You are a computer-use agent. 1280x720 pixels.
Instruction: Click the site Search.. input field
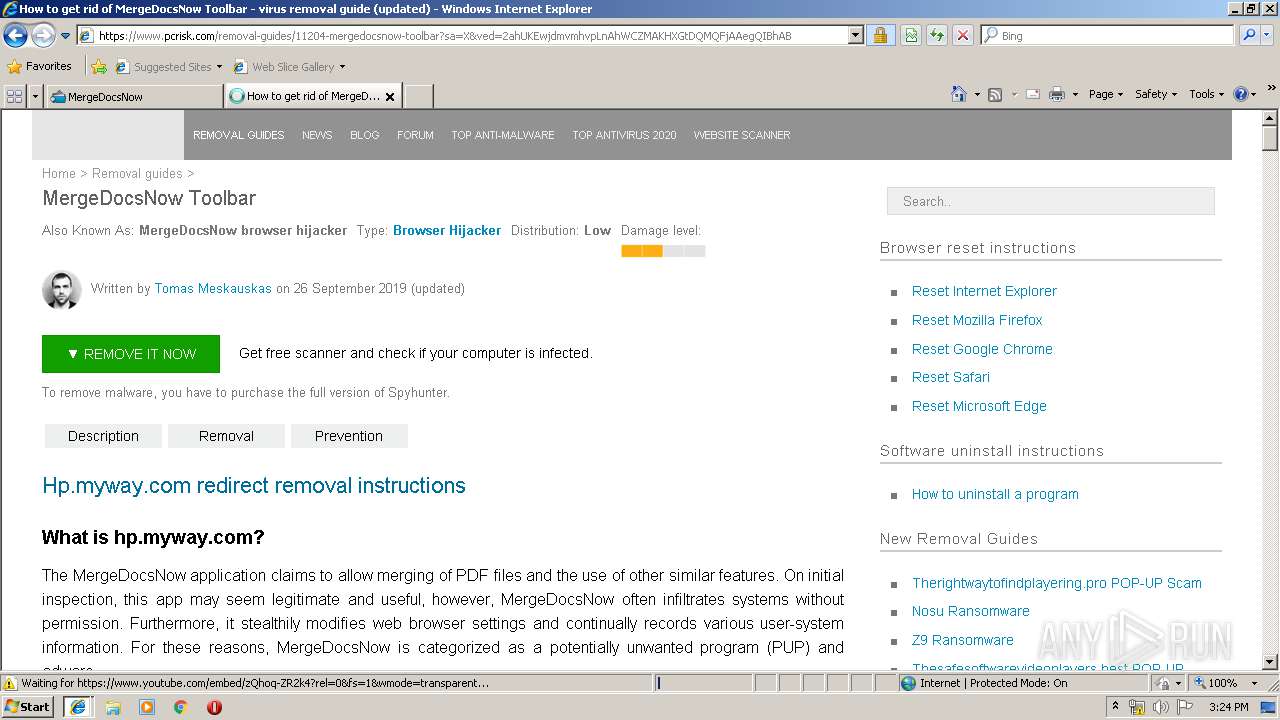pos(1051,201)
